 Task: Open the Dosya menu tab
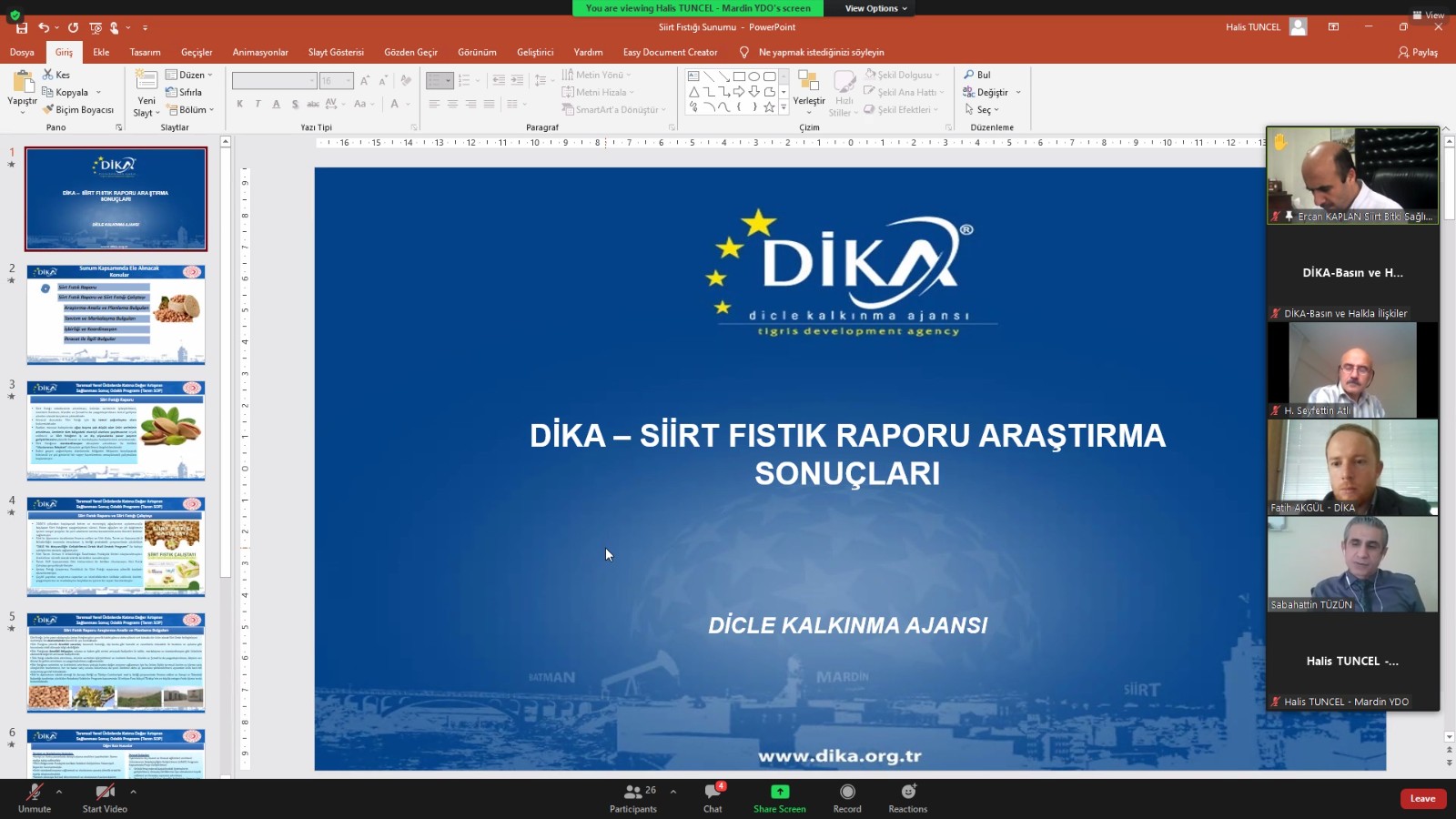pyautogui.click(x=22, y=52)
